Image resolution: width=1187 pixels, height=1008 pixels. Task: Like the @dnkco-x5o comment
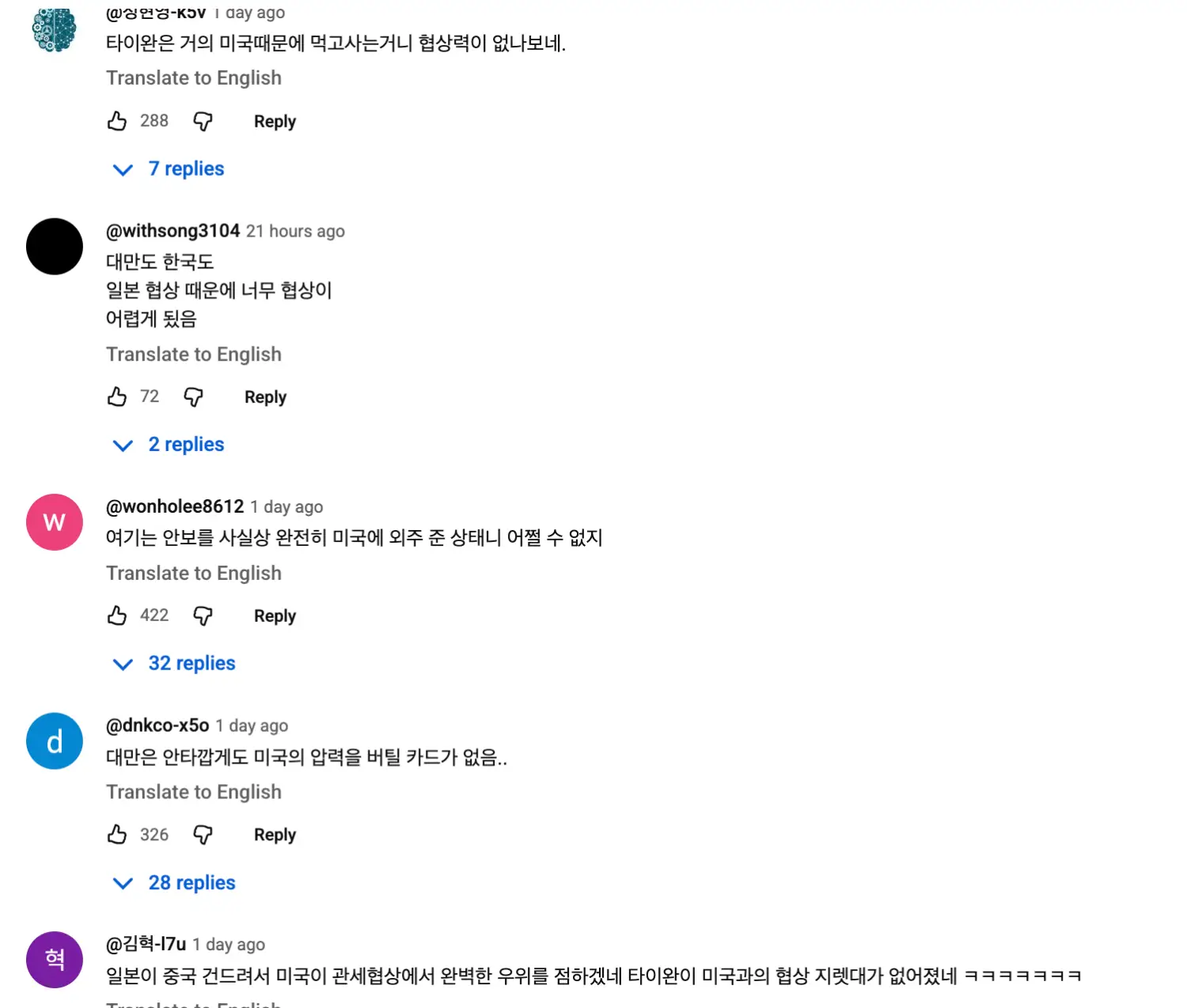coord(117,835)
